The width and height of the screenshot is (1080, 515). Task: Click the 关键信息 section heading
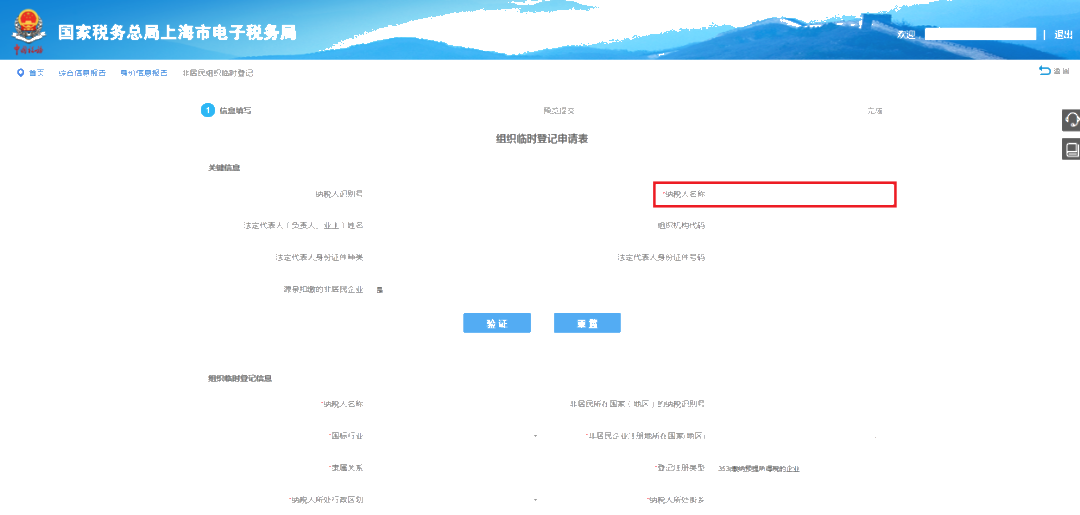click(x=225, y=167)
